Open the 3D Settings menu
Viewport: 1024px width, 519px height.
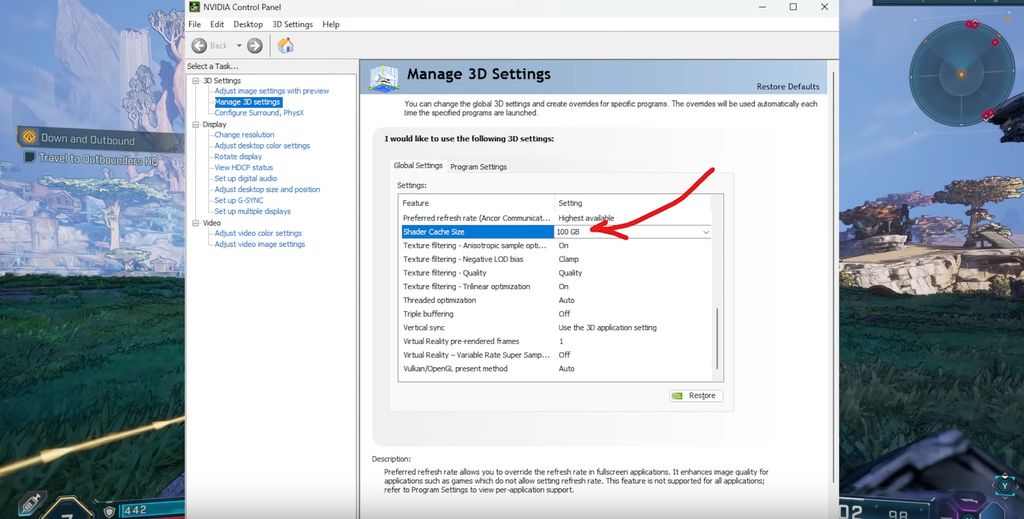click(292, 24)
